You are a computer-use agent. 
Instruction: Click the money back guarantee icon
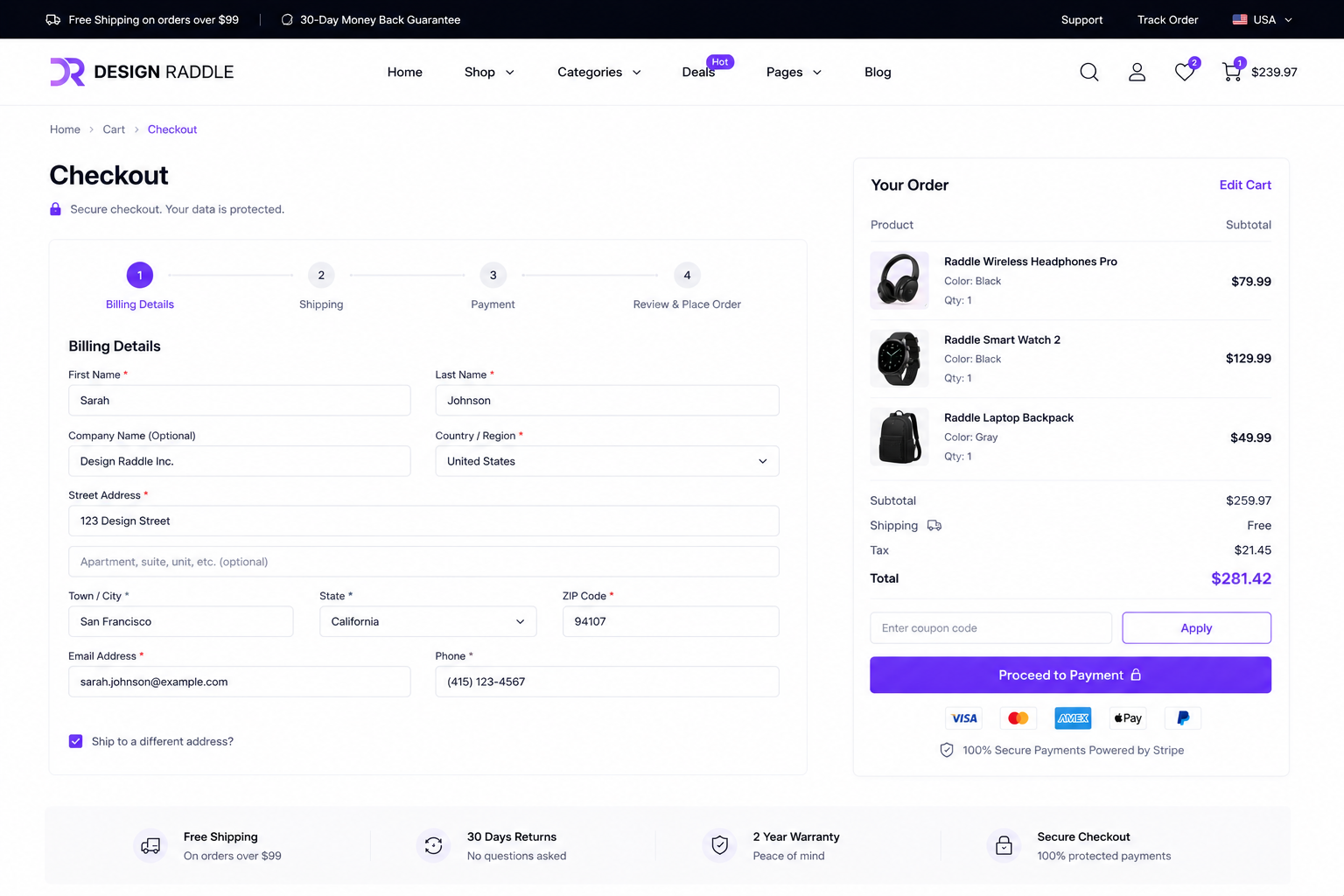[287, 19]
